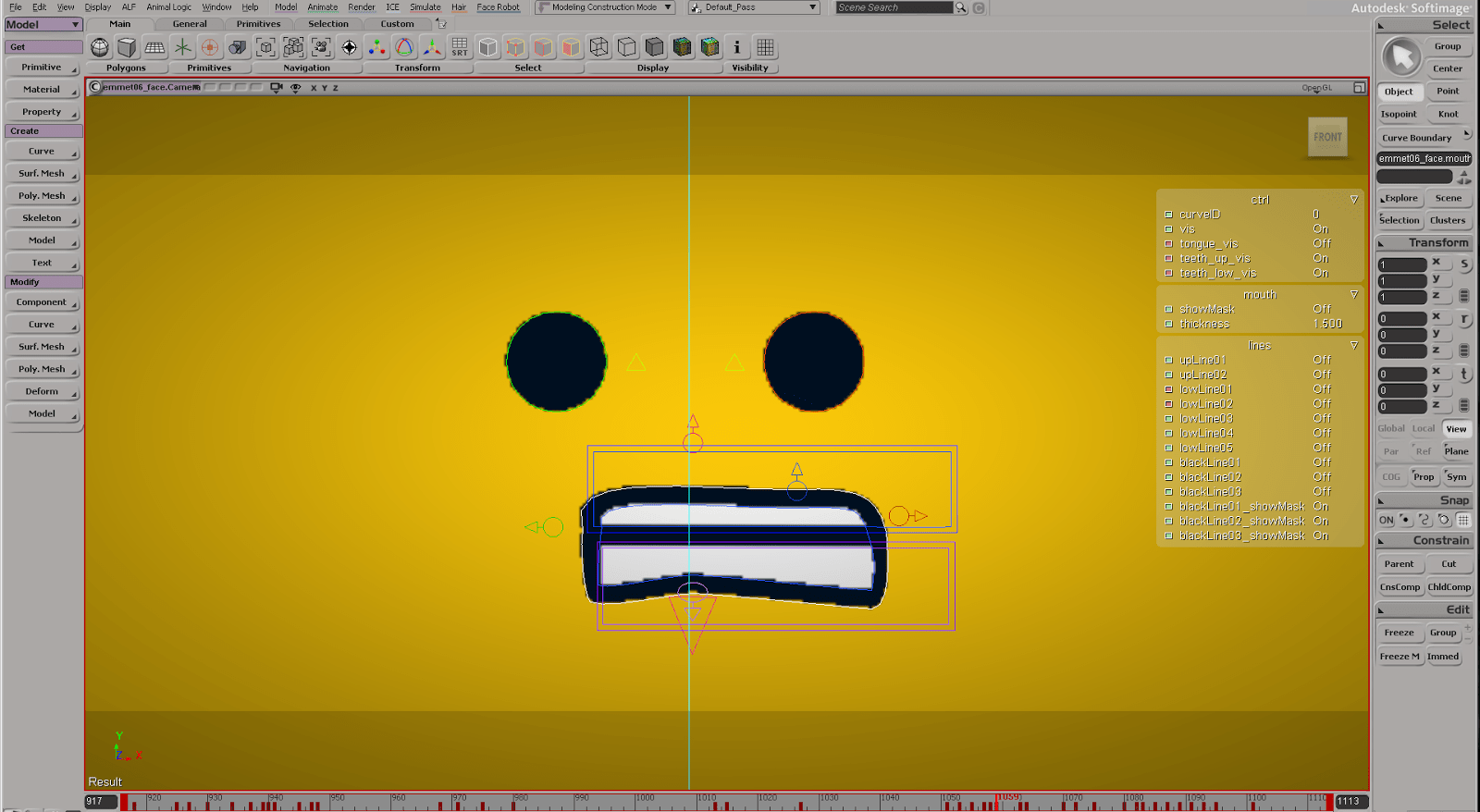Select the translate tool icon
The height and width of the screenshot is (812, 1480).
coord(376,47)
